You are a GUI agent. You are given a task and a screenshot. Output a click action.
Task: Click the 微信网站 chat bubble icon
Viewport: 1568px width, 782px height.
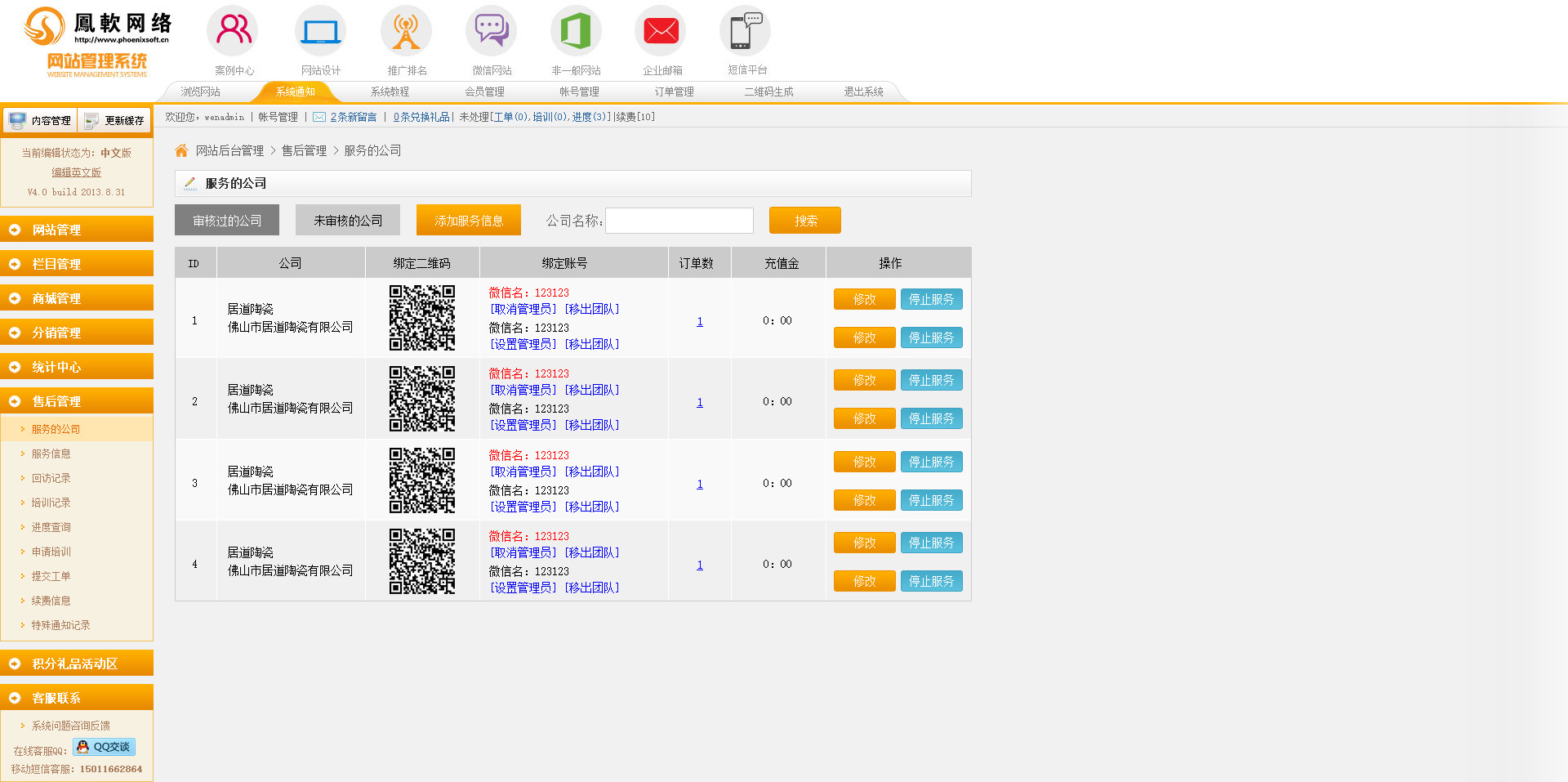pyautogui.click(x=491, y=31)
